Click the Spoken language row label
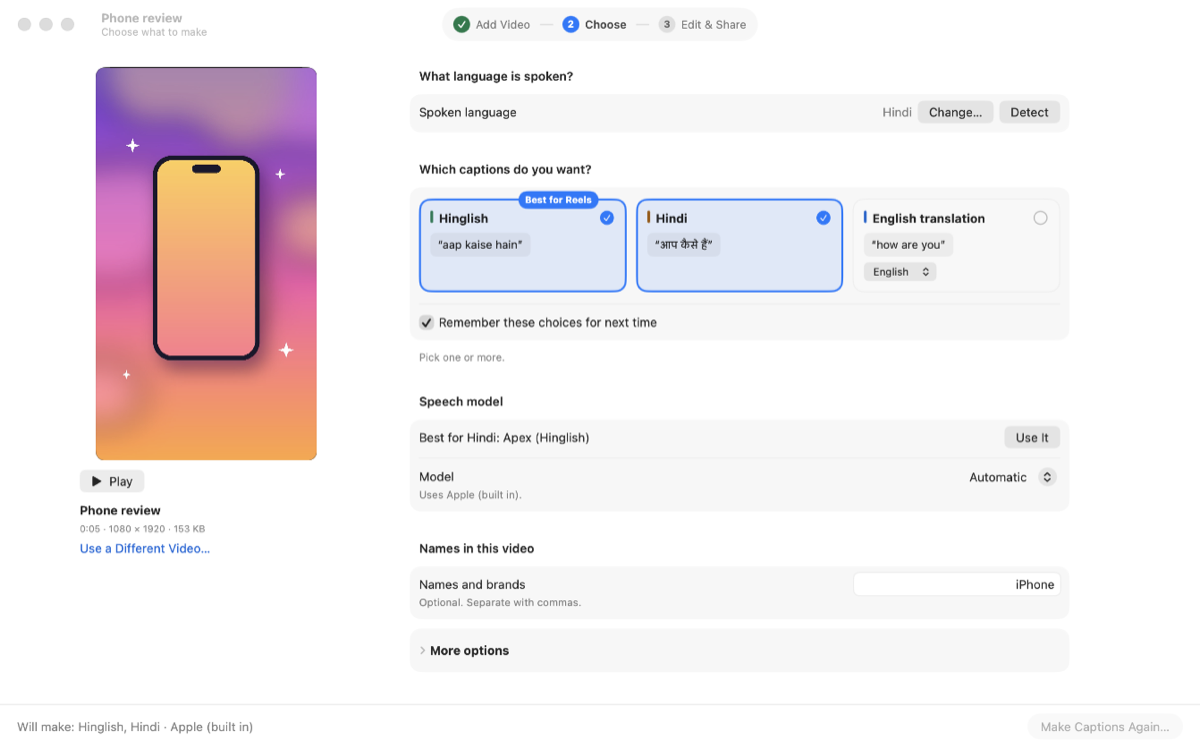 point(468,113)
